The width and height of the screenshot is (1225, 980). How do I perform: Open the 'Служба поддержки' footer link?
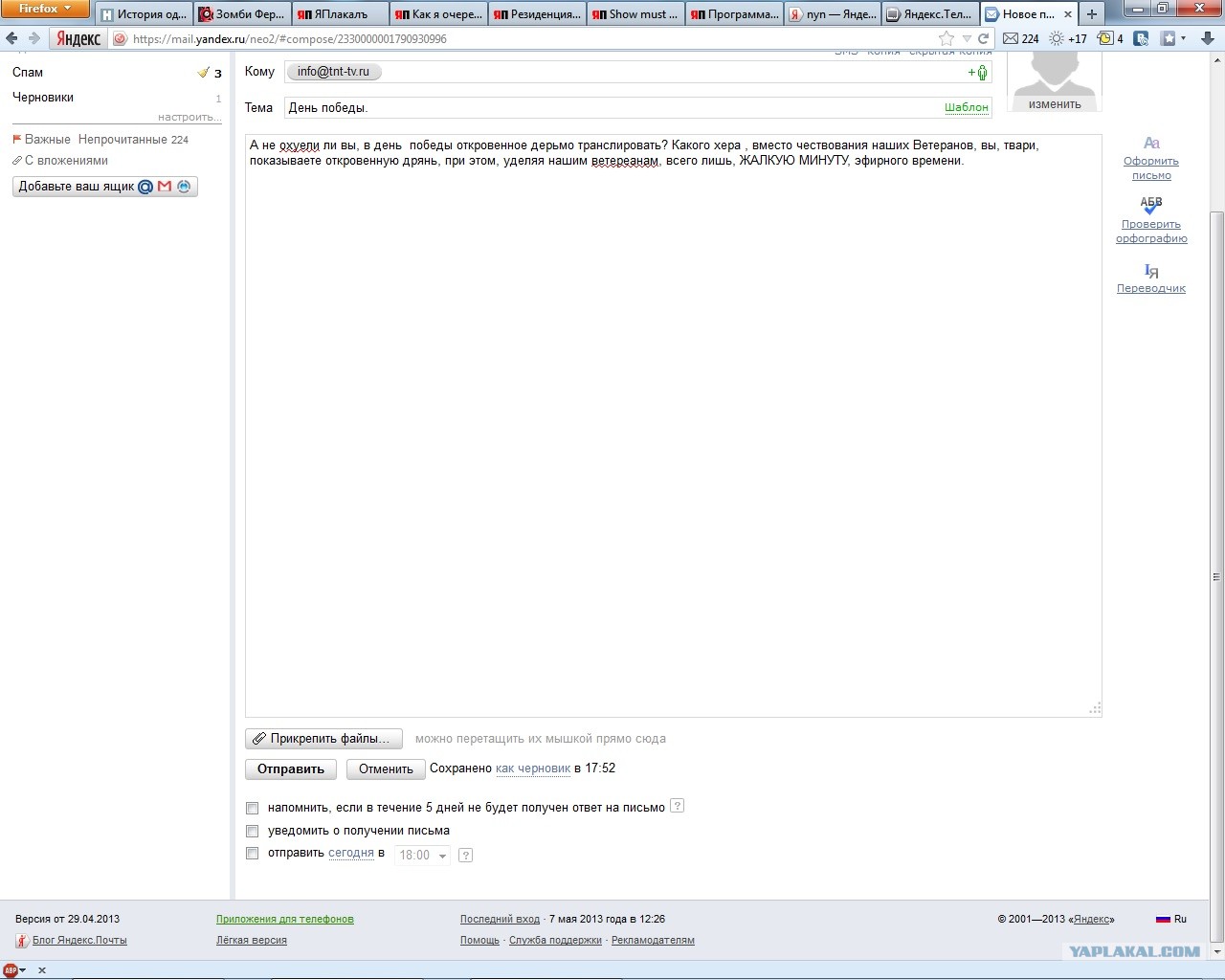(555, 941)
